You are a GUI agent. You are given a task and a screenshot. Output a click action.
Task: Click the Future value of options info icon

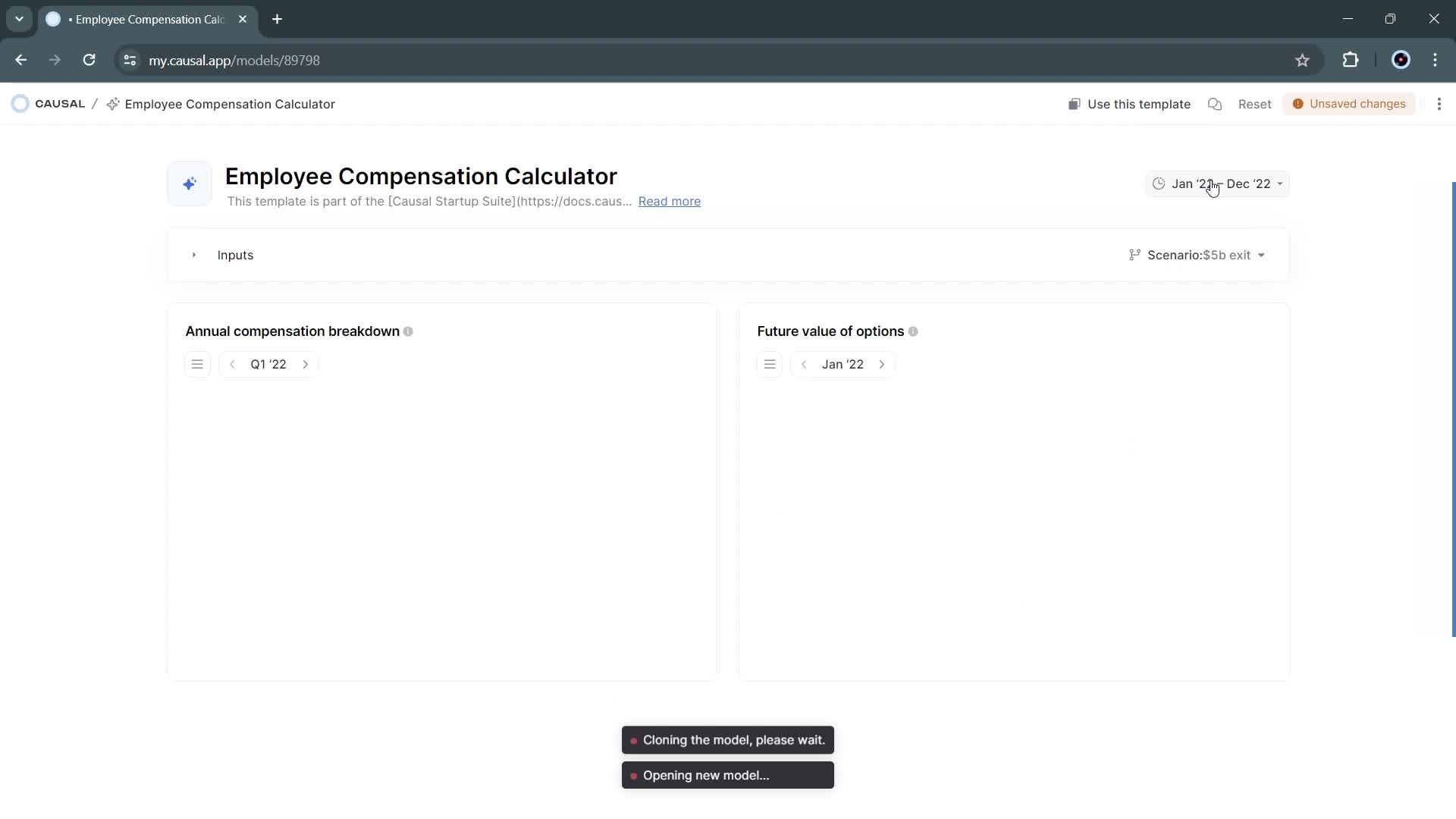pyautogui.click(x=913, y=331)
